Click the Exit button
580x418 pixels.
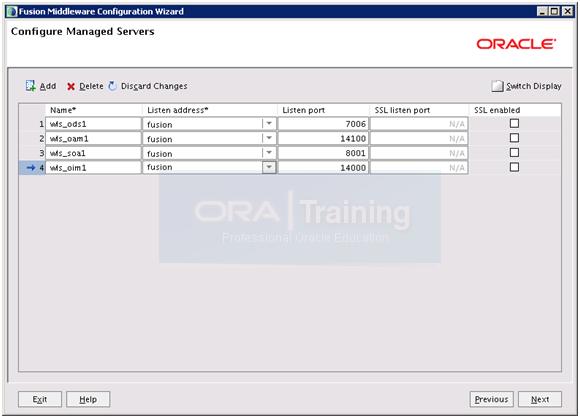click(40, 399)
